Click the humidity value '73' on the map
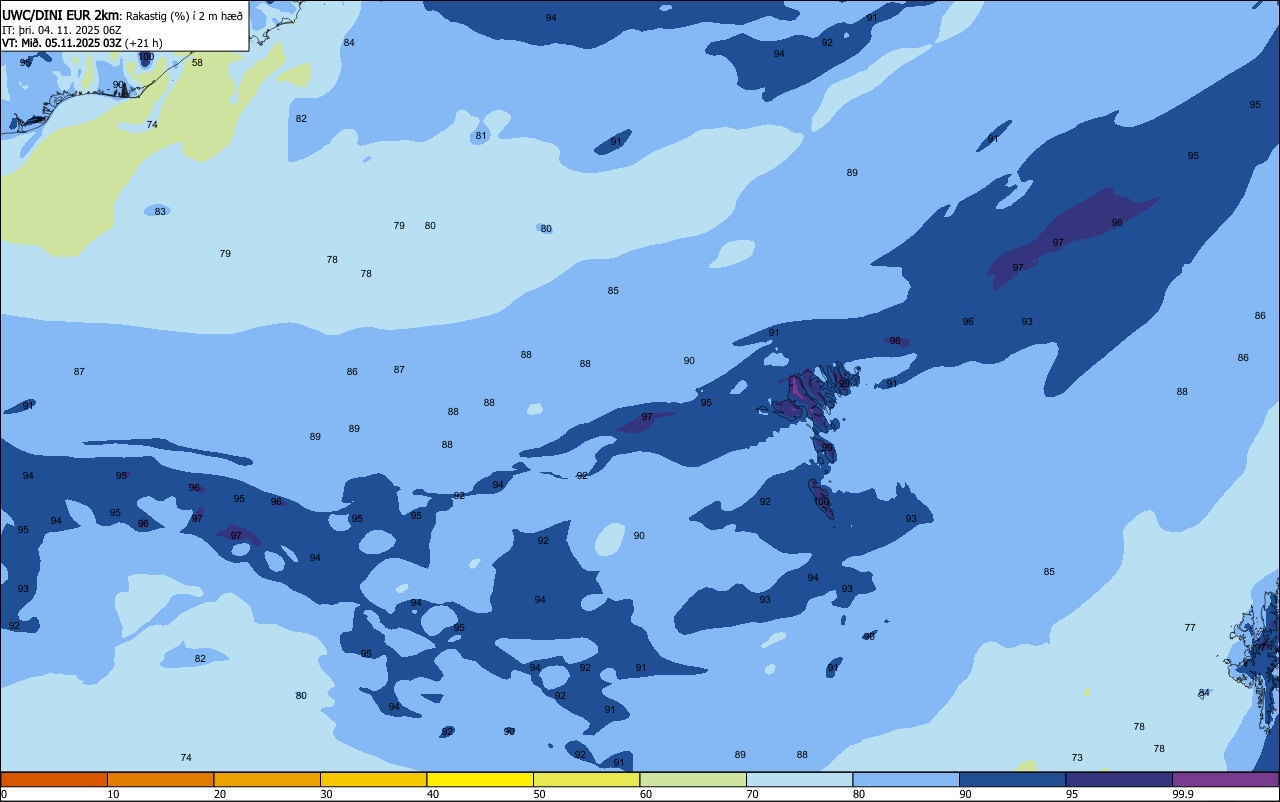The image size is (1280, 802). (x=1077, y=757)
